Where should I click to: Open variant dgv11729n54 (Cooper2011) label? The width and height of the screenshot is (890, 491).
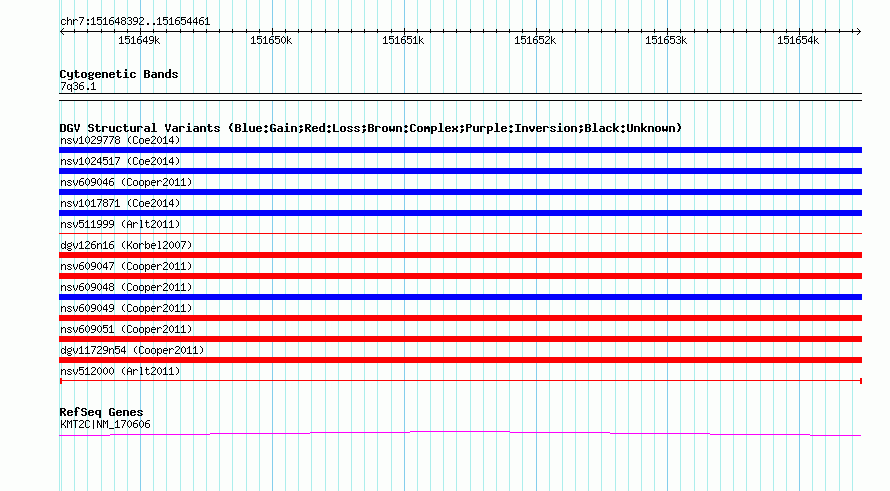click(x=132, y=350)
